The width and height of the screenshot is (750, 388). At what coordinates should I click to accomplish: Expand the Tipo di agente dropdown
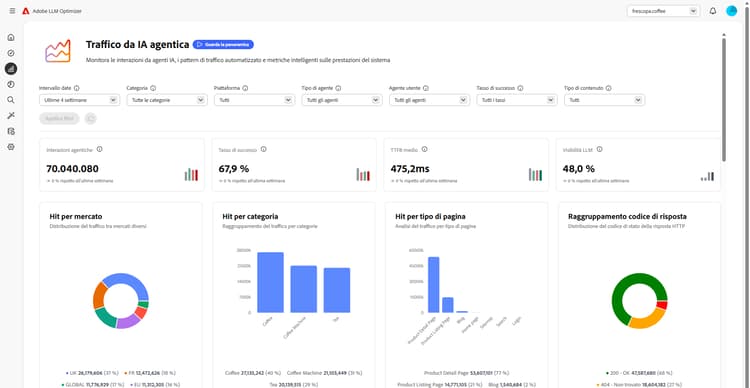(342, 100)
